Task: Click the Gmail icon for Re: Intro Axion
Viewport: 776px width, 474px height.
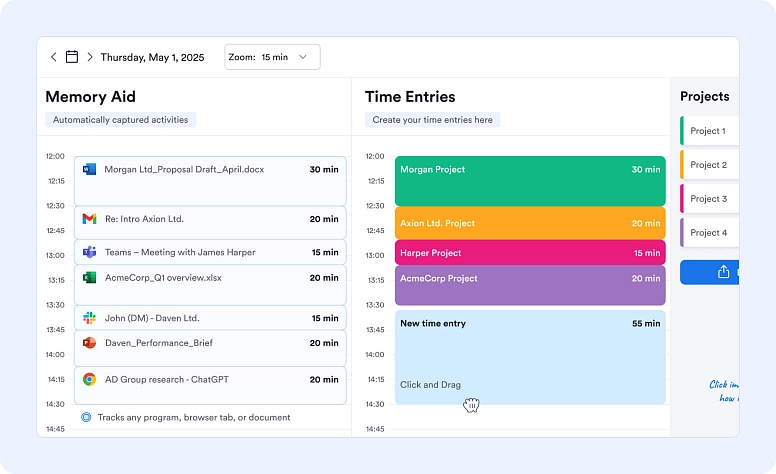Action: 89,219
